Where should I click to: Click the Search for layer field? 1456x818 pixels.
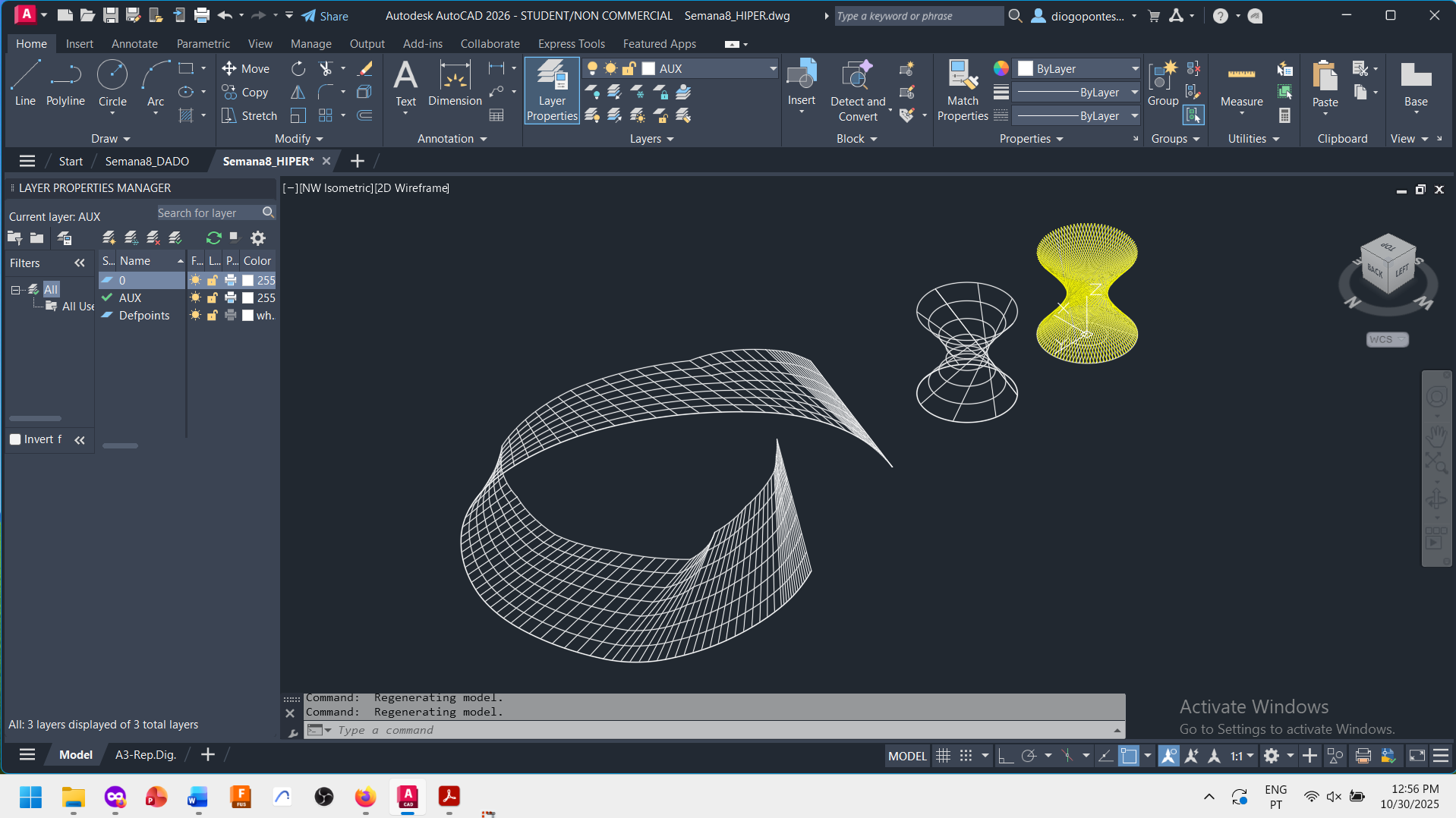[x=206, y=213]
